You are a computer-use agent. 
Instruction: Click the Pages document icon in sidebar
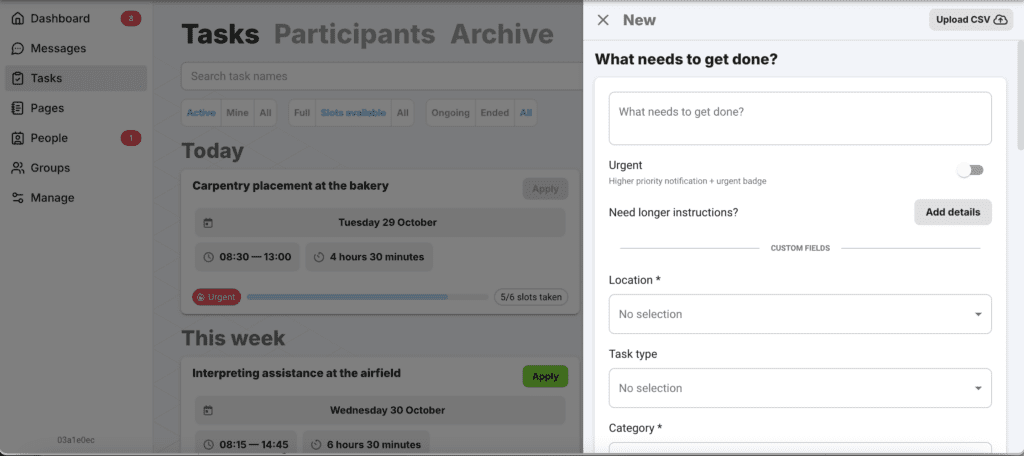(18, 109)
